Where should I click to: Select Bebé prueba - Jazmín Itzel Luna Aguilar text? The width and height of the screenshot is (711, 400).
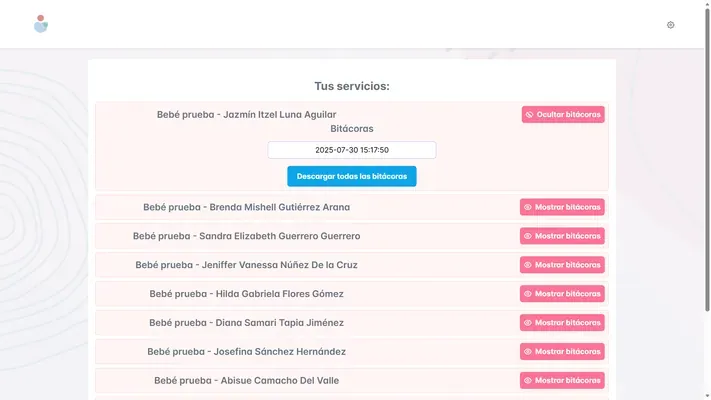click(x=247, y=115)
